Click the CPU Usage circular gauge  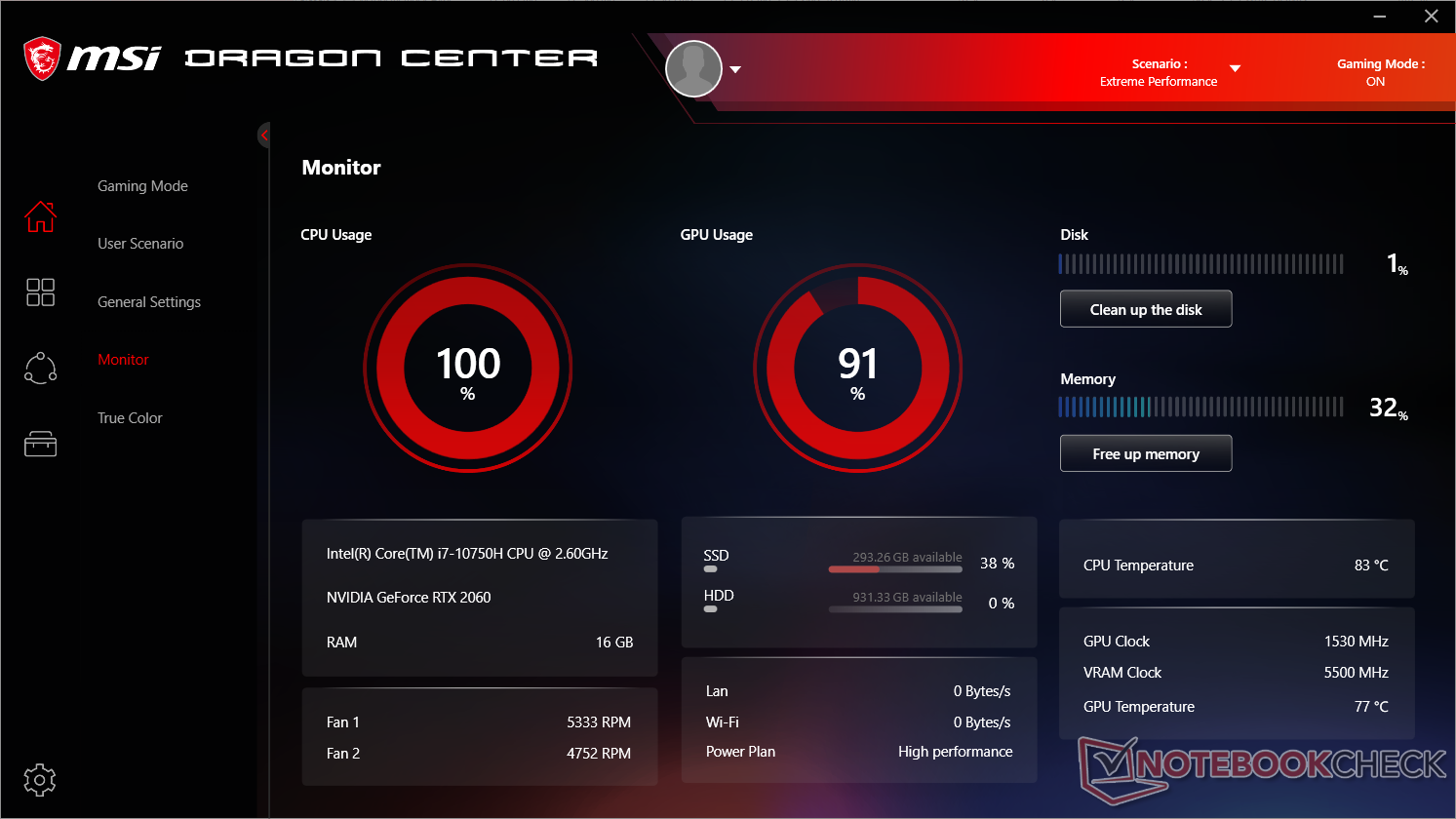pyautogui.click(x=468, y=369)
